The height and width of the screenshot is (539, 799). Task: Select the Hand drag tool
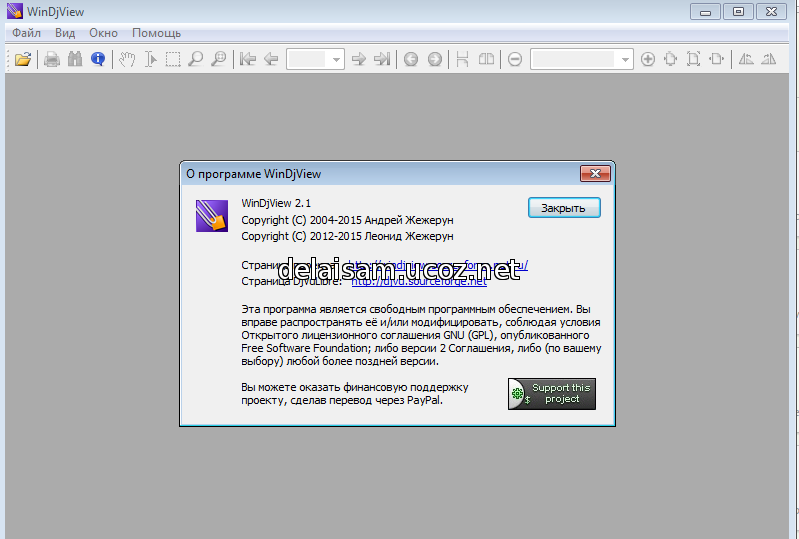[x=127, y=60]
